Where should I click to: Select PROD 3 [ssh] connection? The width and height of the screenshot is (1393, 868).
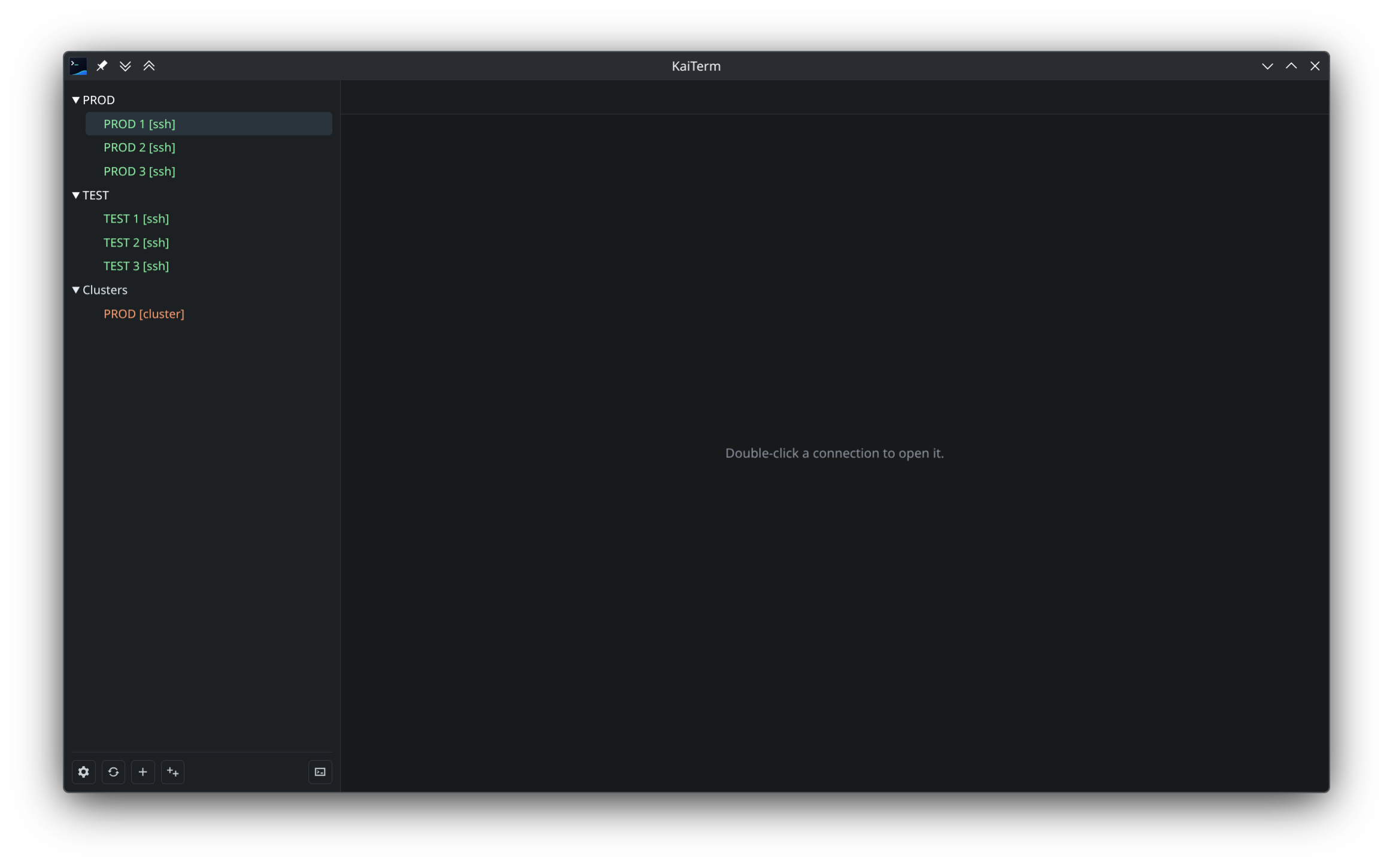pos(209,171)
